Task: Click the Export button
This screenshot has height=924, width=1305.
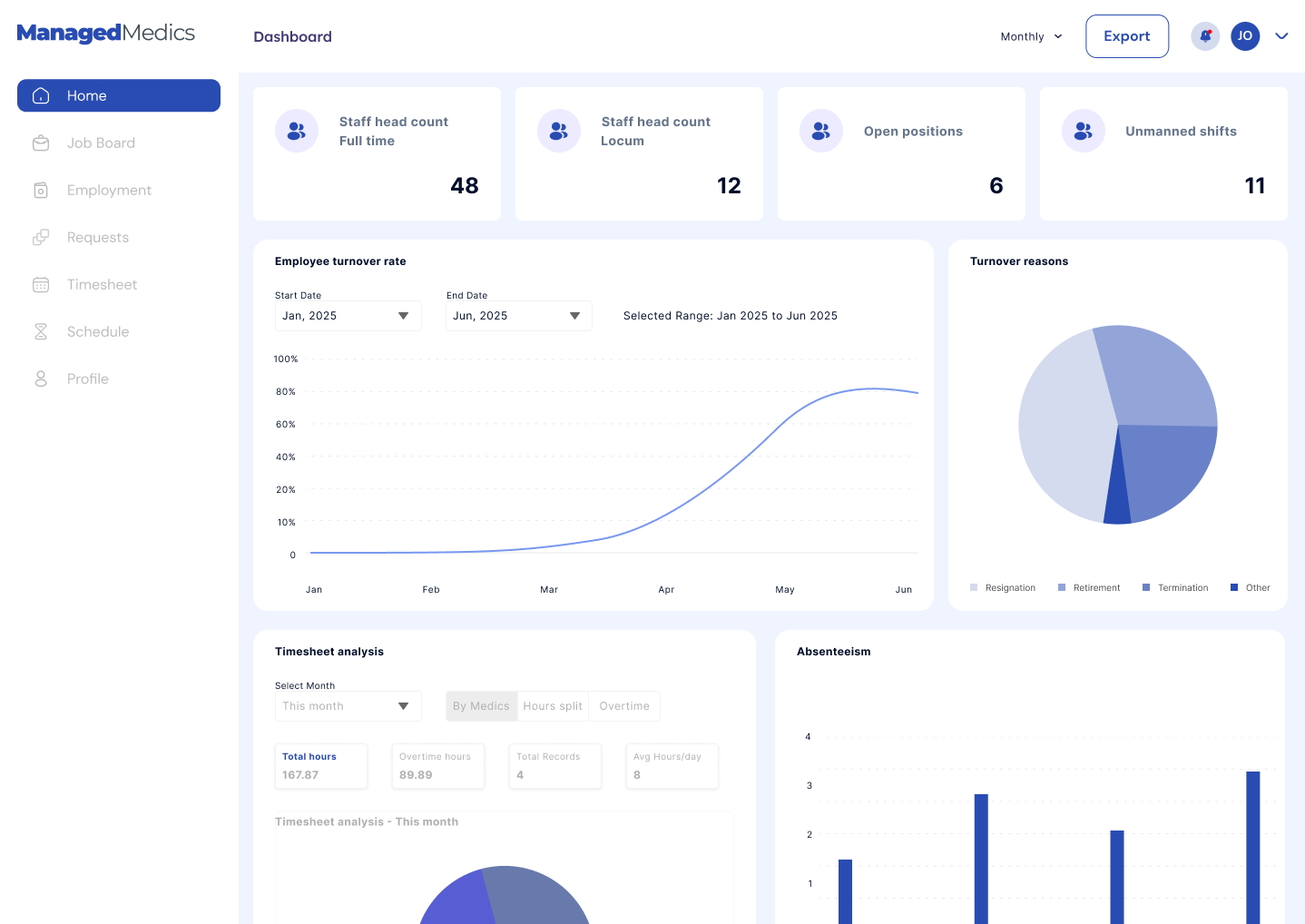Action: (x=1127, y=36)
